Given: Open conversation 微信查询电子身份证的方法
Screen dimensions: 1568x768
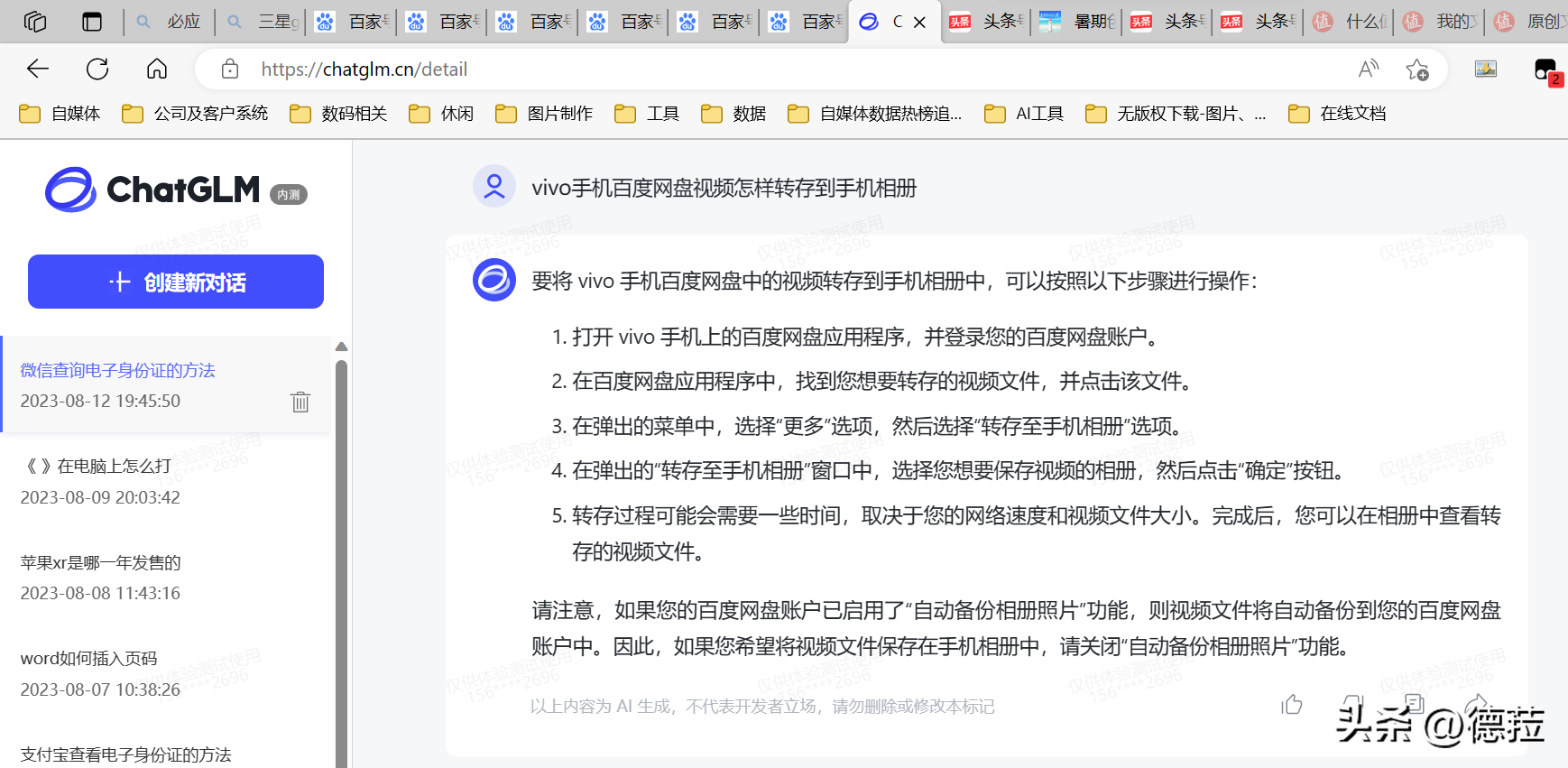Looking at the screenshot, I should 165,385.
